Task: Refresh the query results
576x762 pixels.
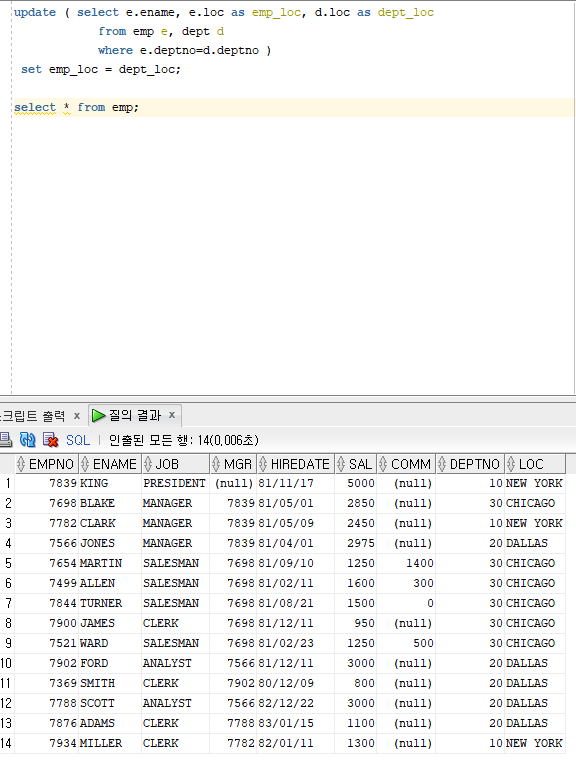Action: pyautogui.click(x=28, y=440)
